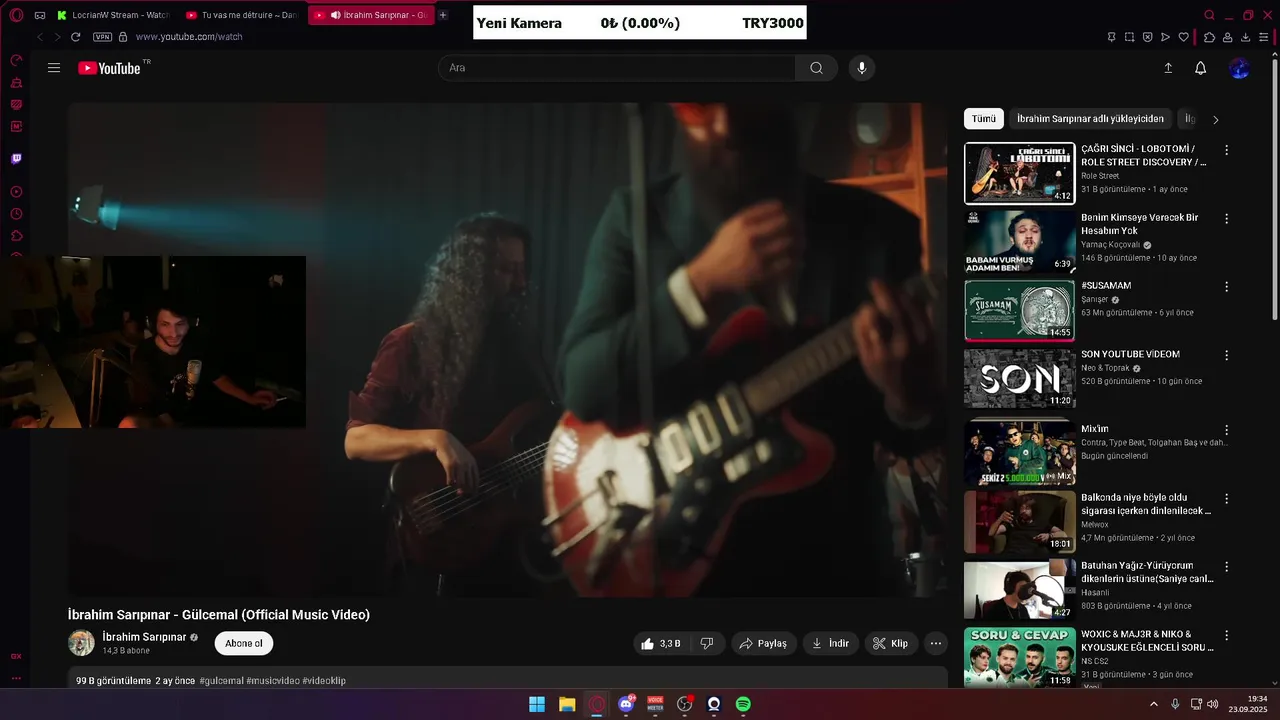Open the sidebar player icon

16,192
